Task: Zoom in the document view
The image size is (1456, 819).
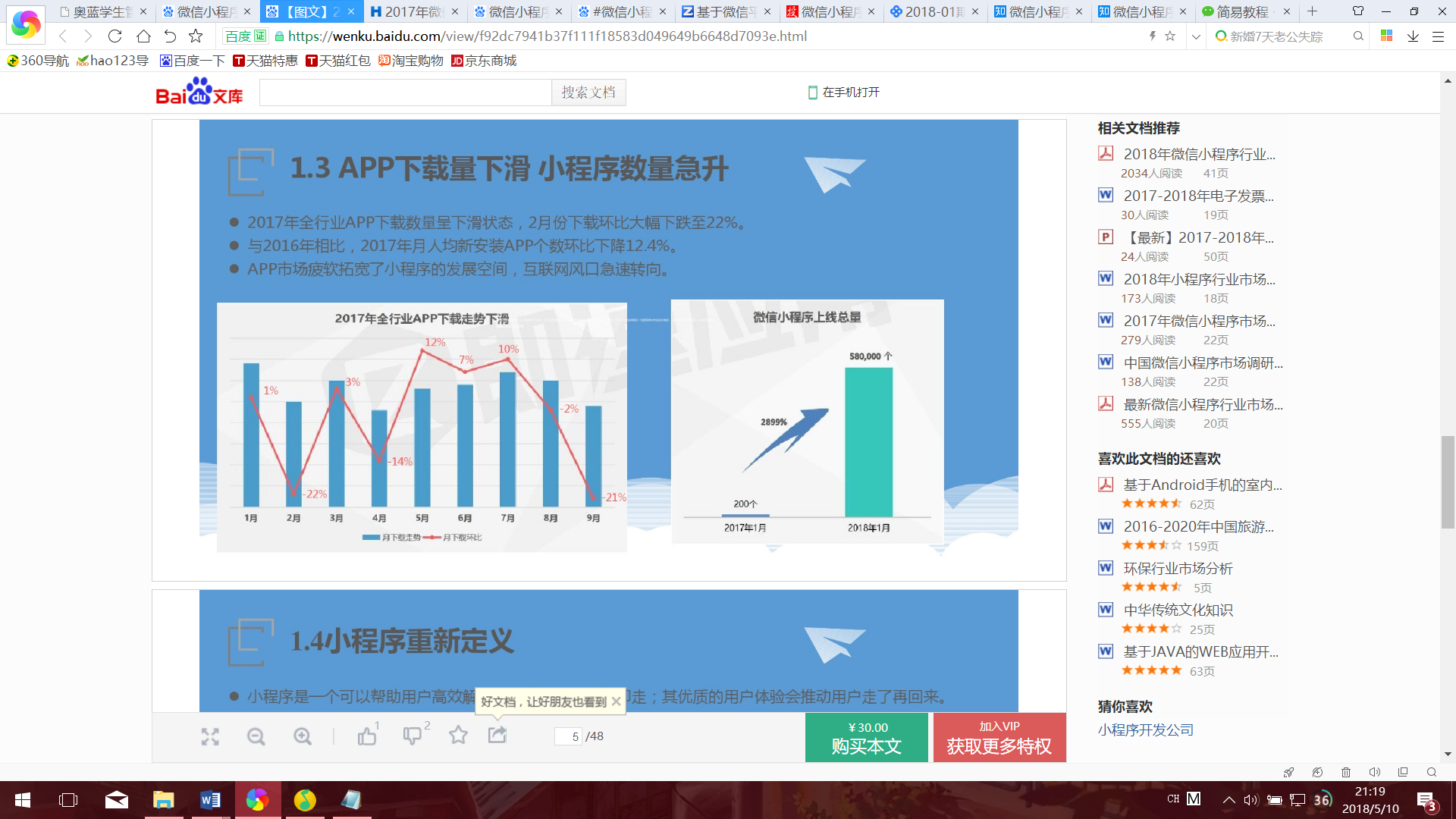Action: 303,736
